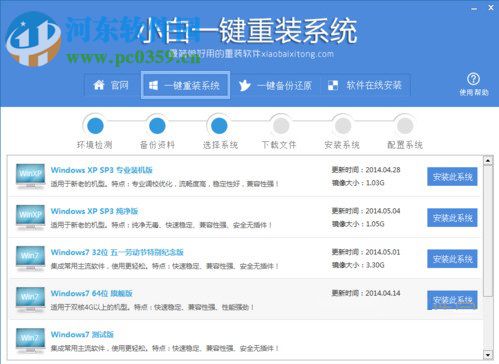
Task: Install Windows XP SP3 纯净版 system
Action: coord(452,218)
